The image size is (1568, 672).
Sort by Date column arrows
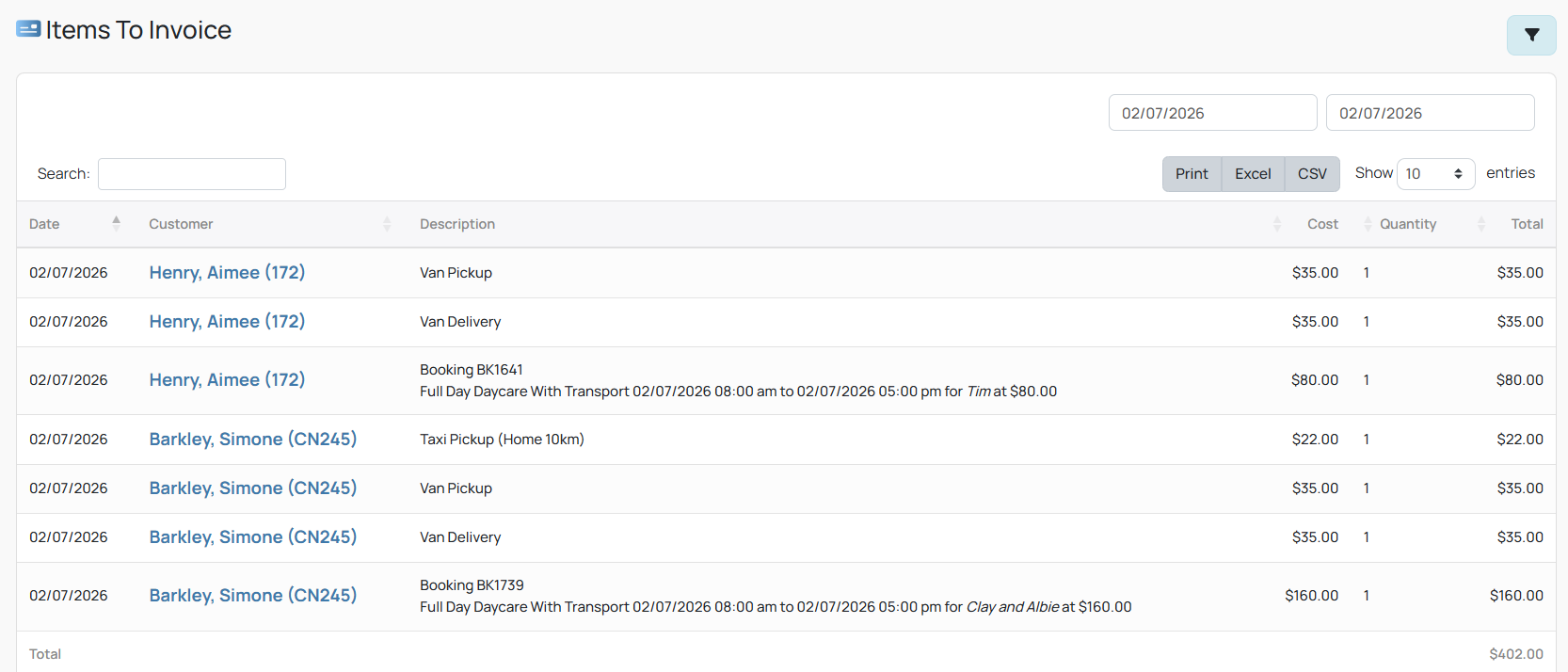click(117, 223)
